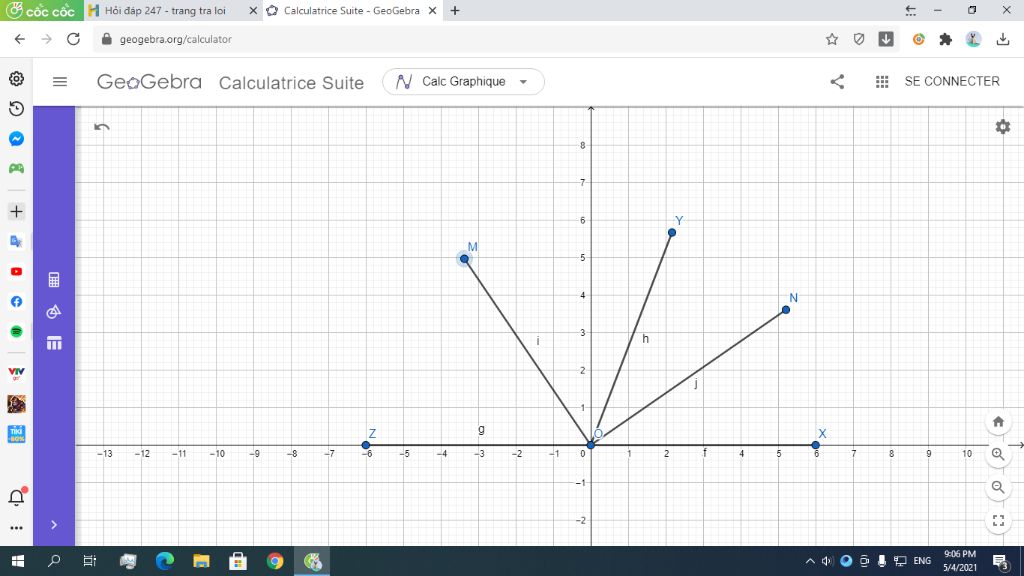The image size is (1024, 576).
Task: Open a new browser tab
Action: (x=455, y=10)
